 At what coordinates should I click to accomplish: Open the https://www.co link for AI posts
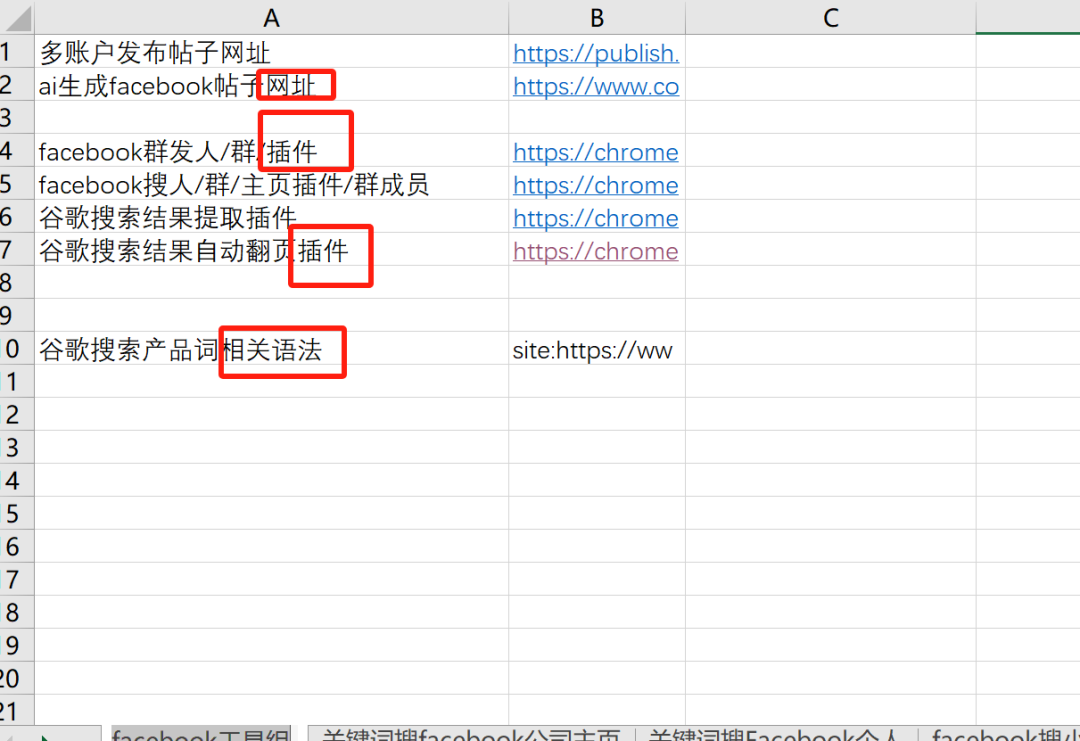point(596,86)
